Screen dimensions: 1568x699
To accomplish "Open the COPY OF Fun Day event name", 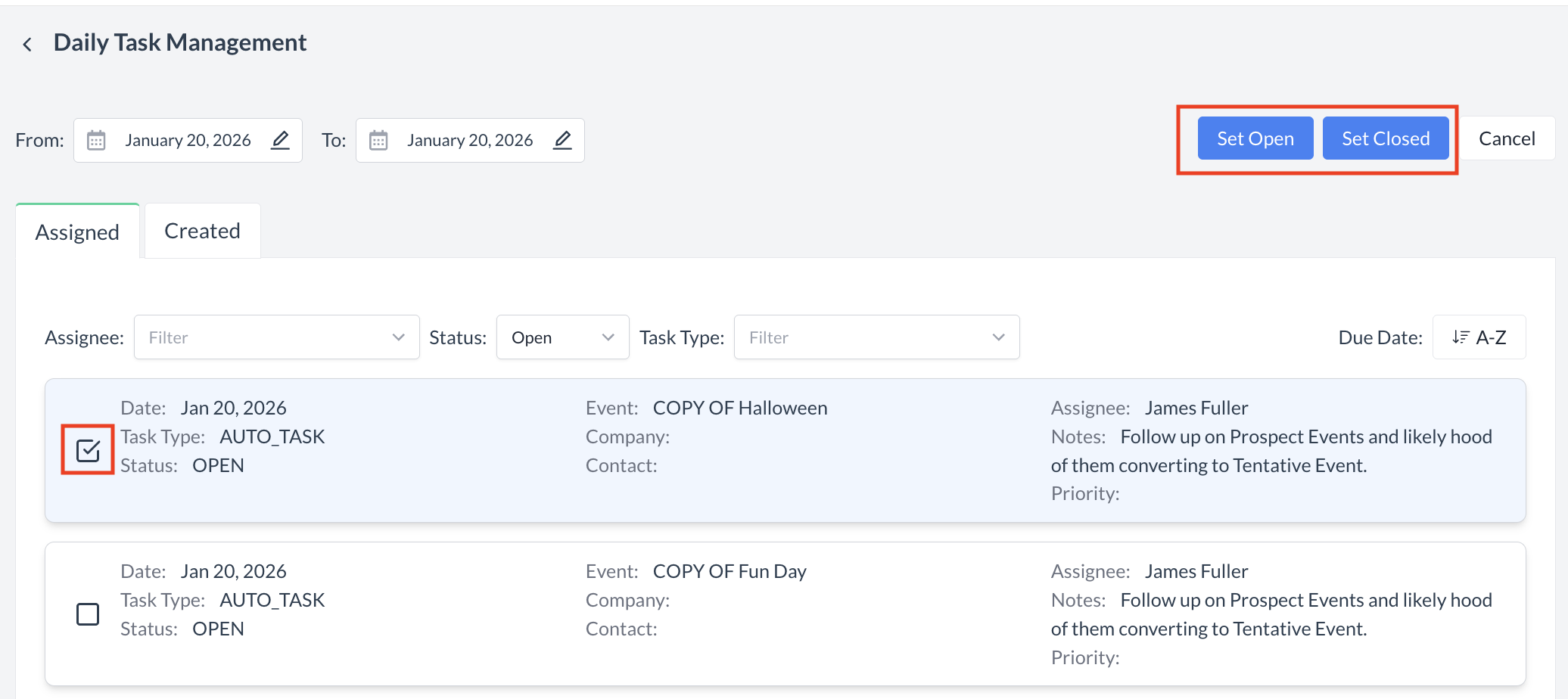I will (x=729, y=572).
